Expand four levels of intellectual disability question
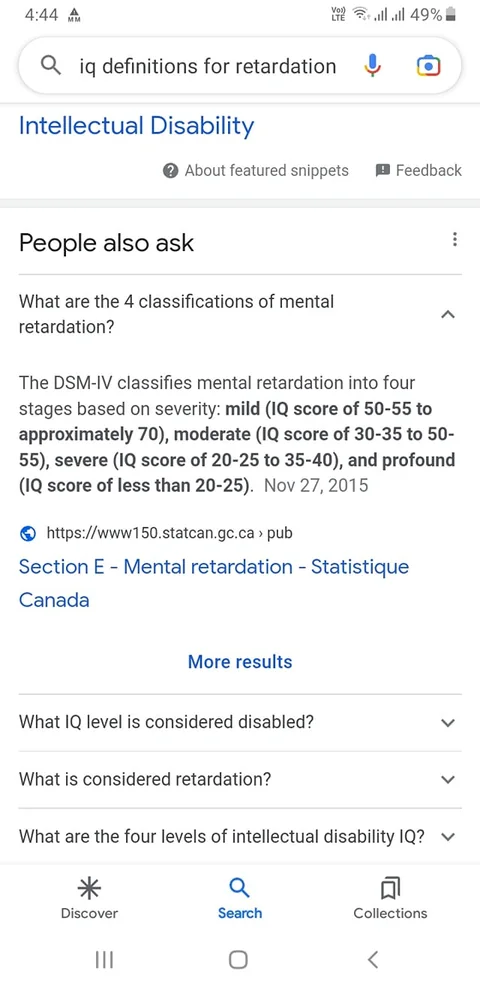The image size is (480, 986). [240, 837]
